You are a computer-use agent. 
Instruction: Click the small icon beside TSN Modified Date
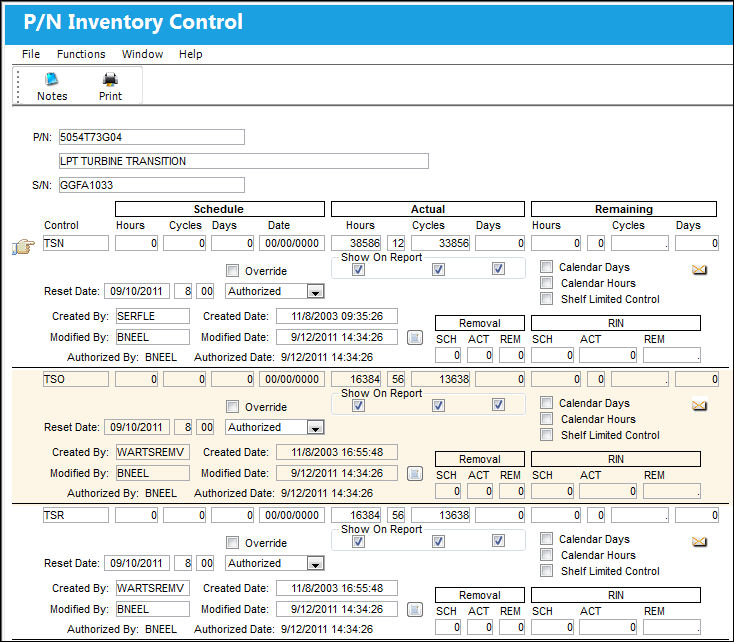[415, 337]
